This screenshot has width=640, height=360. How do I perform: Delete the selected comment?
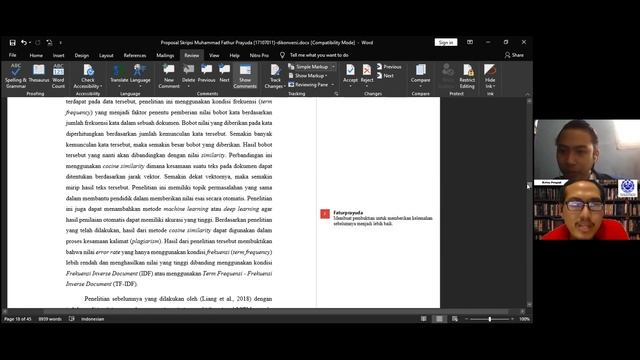click(x=188, y=73)
